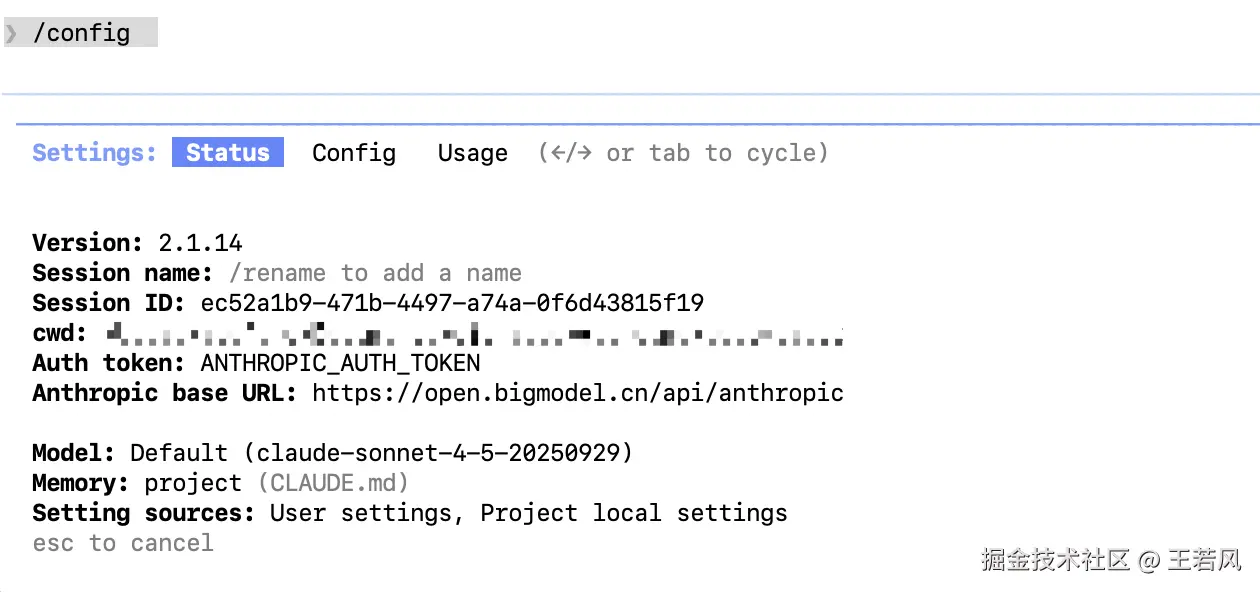Image resolution: width=1260 pixels, height=592 pixels.
Task: Click the claude-sonnet-4-5-20250929 model name
Action: point(438,453)
